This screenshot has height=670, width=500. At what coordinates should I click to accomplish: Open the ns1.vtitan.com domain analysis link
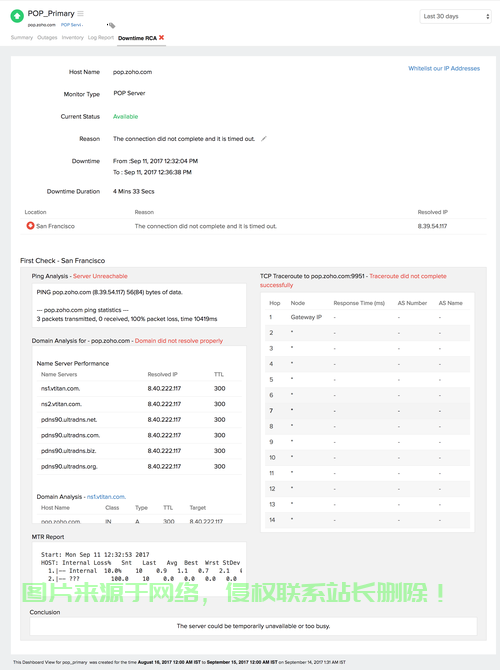click(x=106, y=497)
